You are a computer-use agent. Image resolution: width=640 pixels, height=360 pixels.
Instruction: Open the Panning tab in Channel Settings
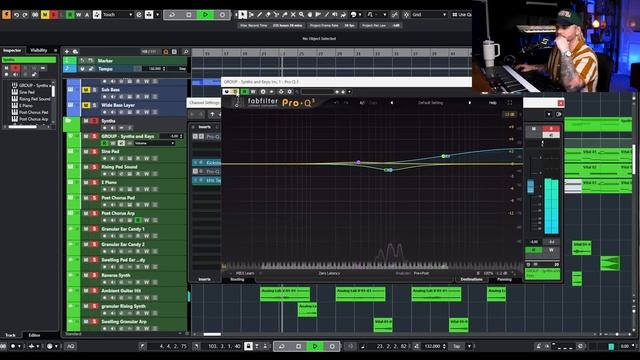click(x=504, y=280)
